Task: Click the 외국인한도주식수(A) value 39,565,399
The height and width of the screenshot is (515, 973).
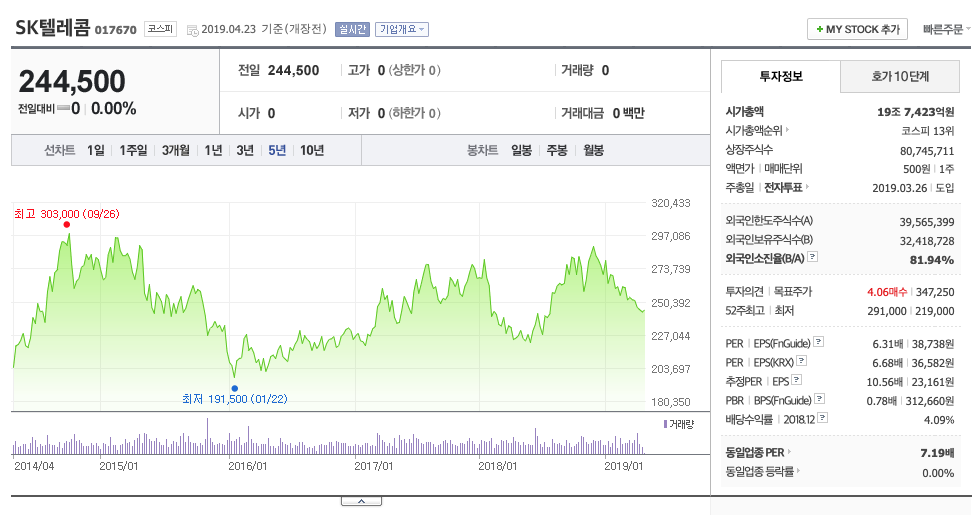Action: pos(927,222)
